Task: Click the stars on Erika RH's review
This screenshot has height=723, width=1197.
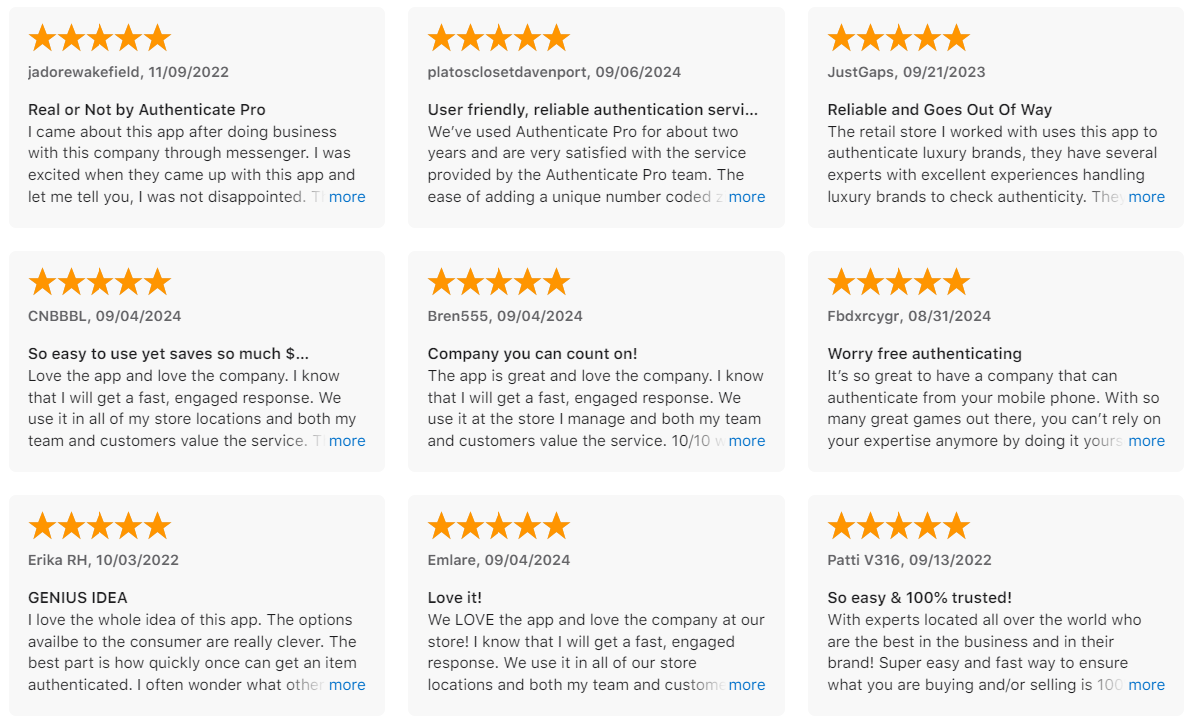Action: click(100, 527)
